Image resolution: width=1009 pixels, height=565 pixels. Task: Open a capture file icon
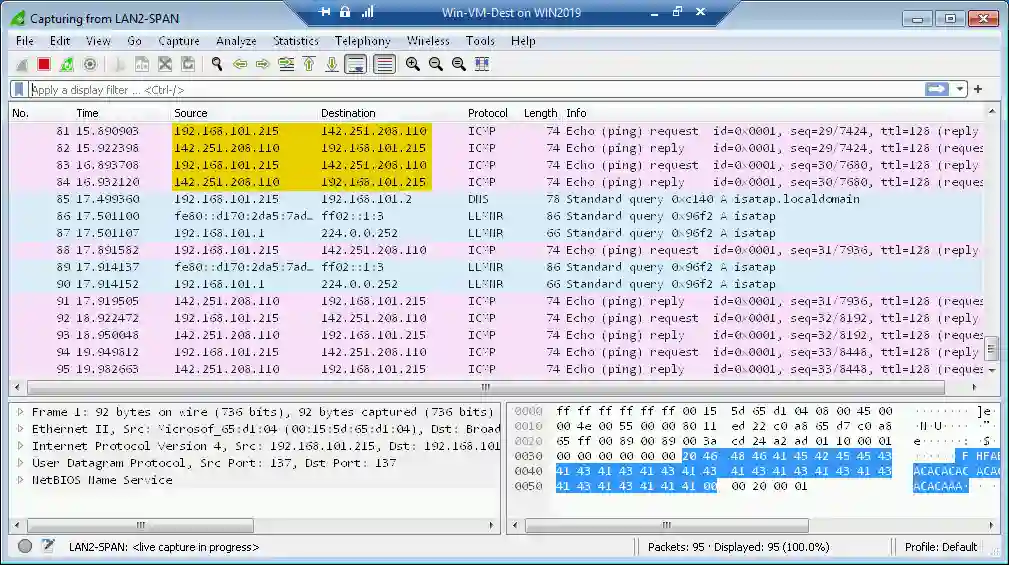click(x=119, y=64)
